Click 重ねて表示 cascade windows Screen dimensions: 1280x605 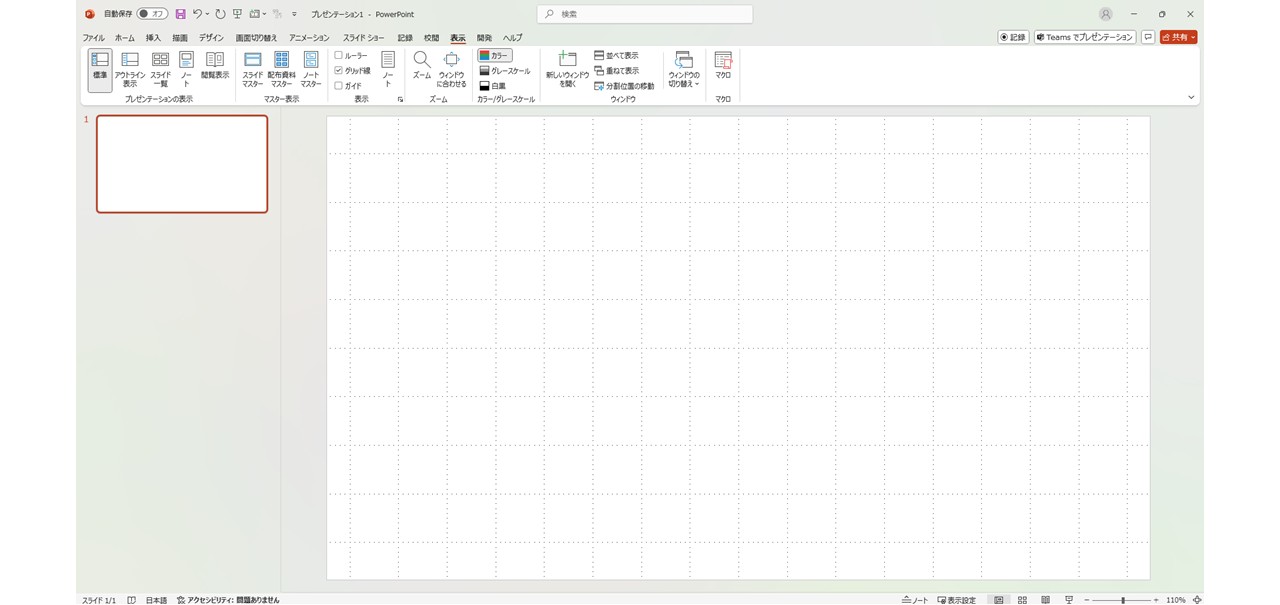(x=617, y=71)
